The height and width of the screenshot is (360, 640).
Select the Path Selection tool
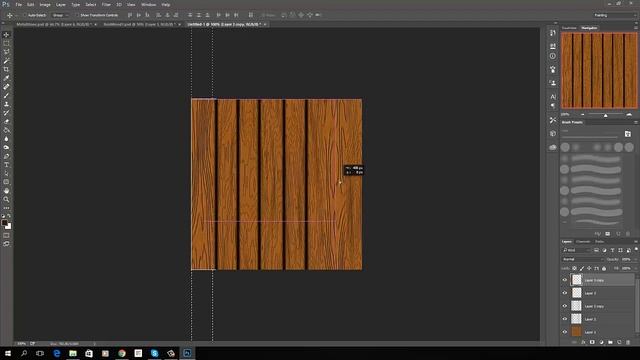6,173
